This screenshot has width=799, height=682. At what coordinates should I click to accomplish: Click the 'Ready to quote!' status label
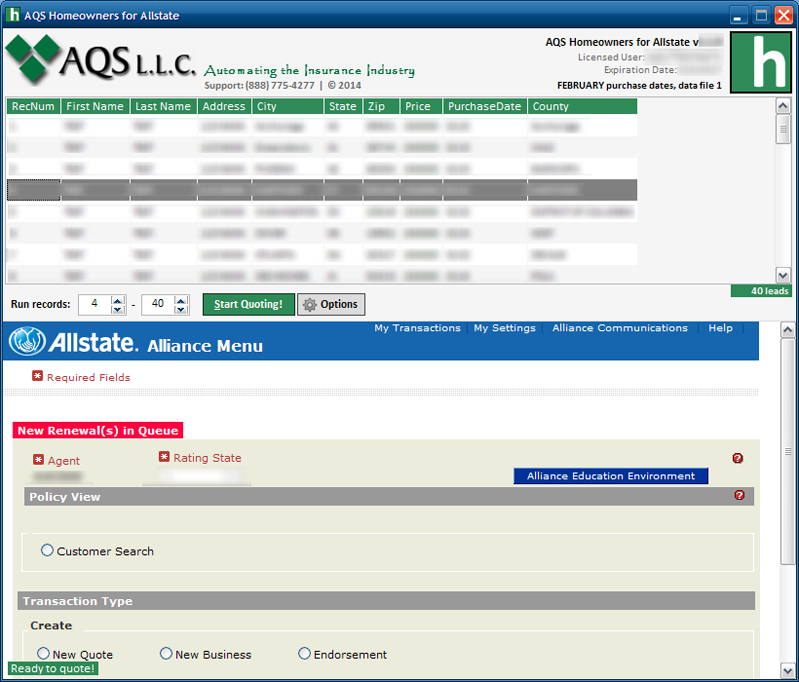[x=53, y=668]
